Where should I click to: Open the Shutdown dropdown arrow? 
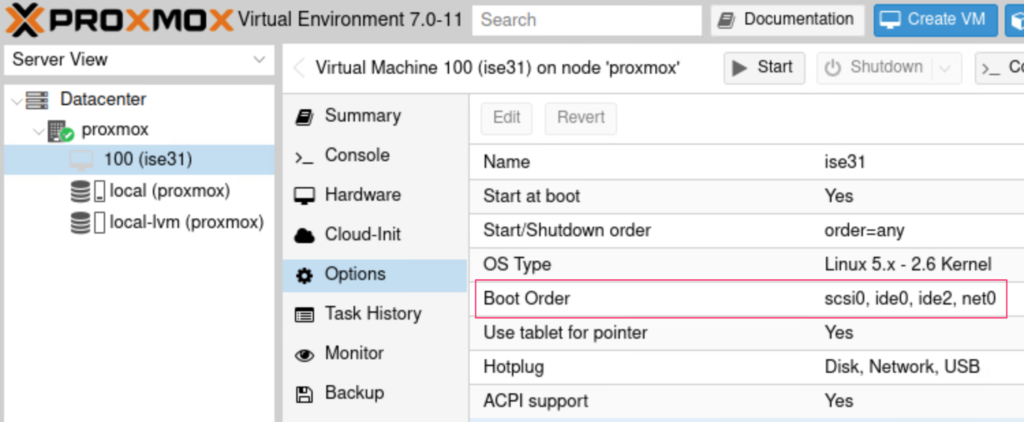tap(947, 68)
